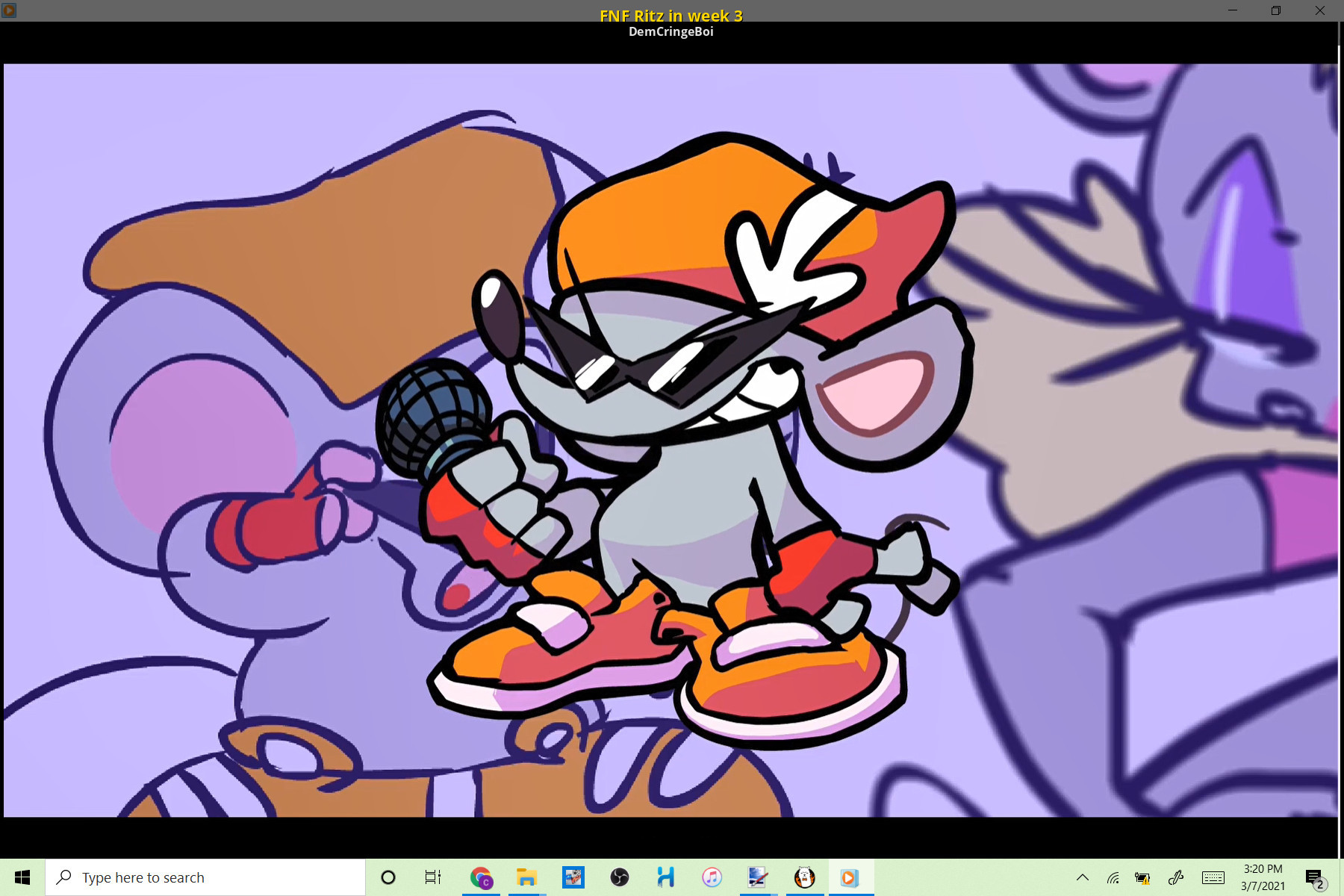Click the media player icon in title bar
1344x896 pixels.
coord(10,10)
